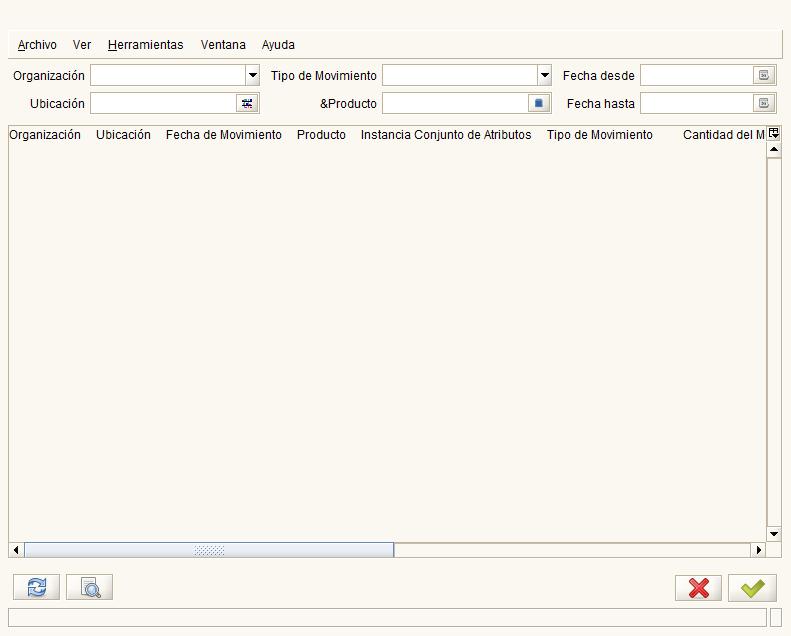This screenshot has height=636, width=791.
Task: Open the table column control icon
Action: (773, 134)
